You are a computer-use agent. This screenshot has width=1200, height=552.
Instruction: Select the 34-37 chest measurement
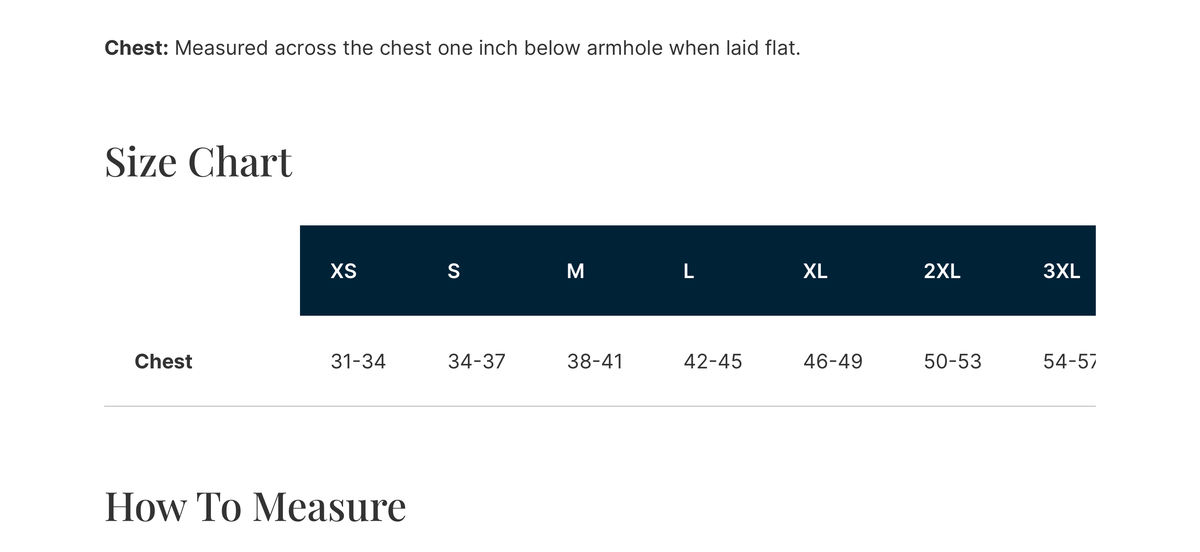pyautogui.click(x=477, y=361)
